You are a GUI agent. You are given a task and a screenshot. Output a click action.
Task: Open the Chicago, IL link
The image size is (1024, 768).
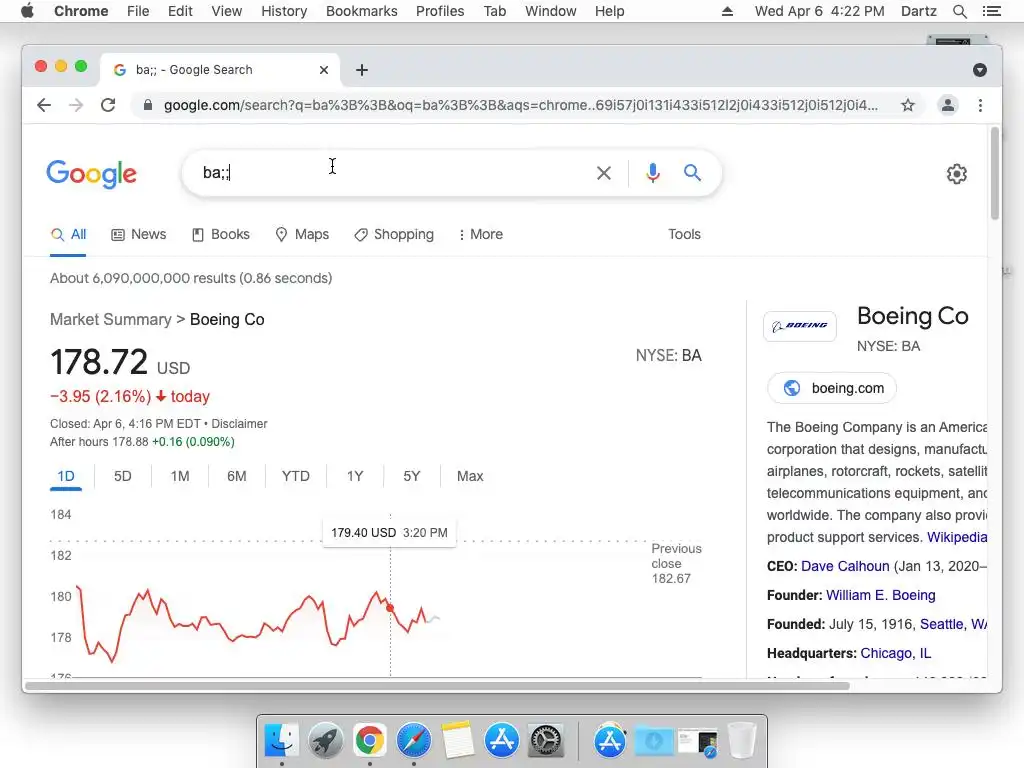[895, 653]
